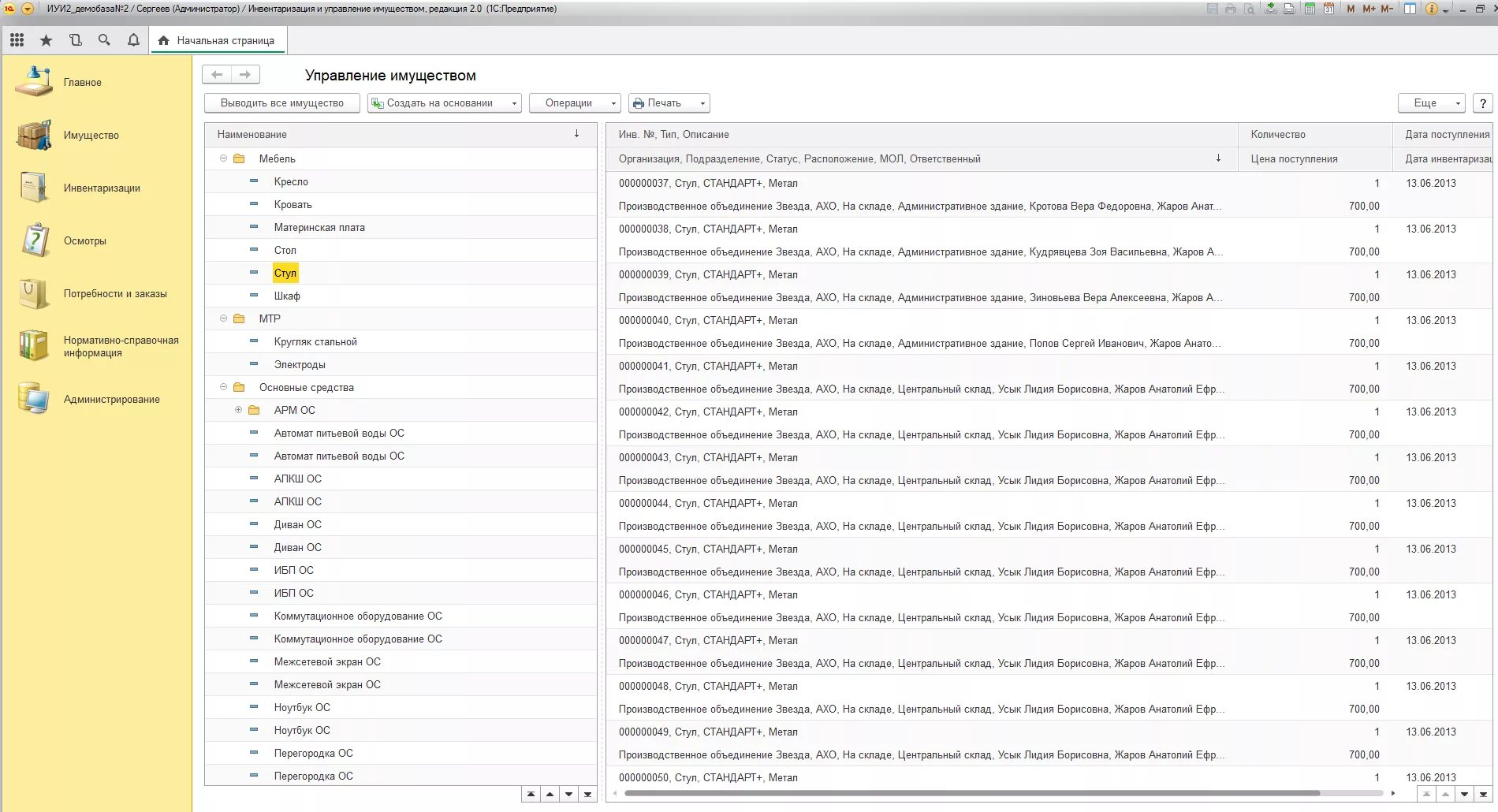The image size is (1498, 812).
Task: Jump to first row in tree list
Action: tap(531, 795)
